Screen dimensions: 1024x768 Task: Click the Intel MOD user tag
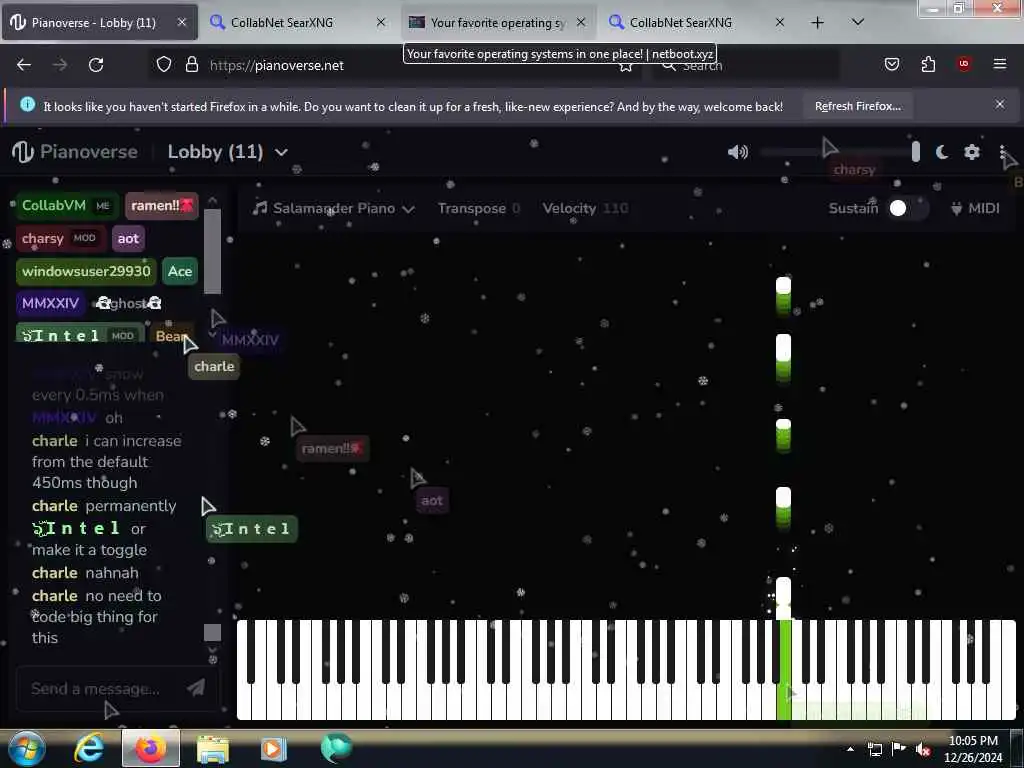[x=79, y=334]
